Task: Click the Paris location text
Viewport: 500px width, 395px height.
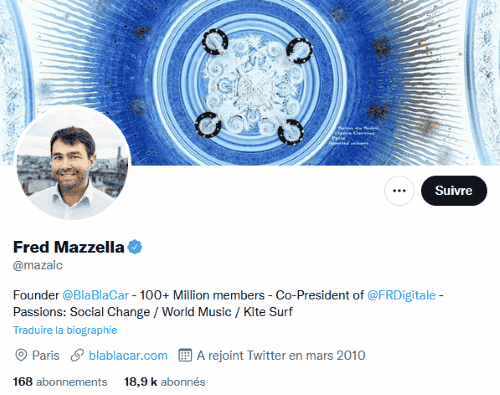Action: pos(46,355)
